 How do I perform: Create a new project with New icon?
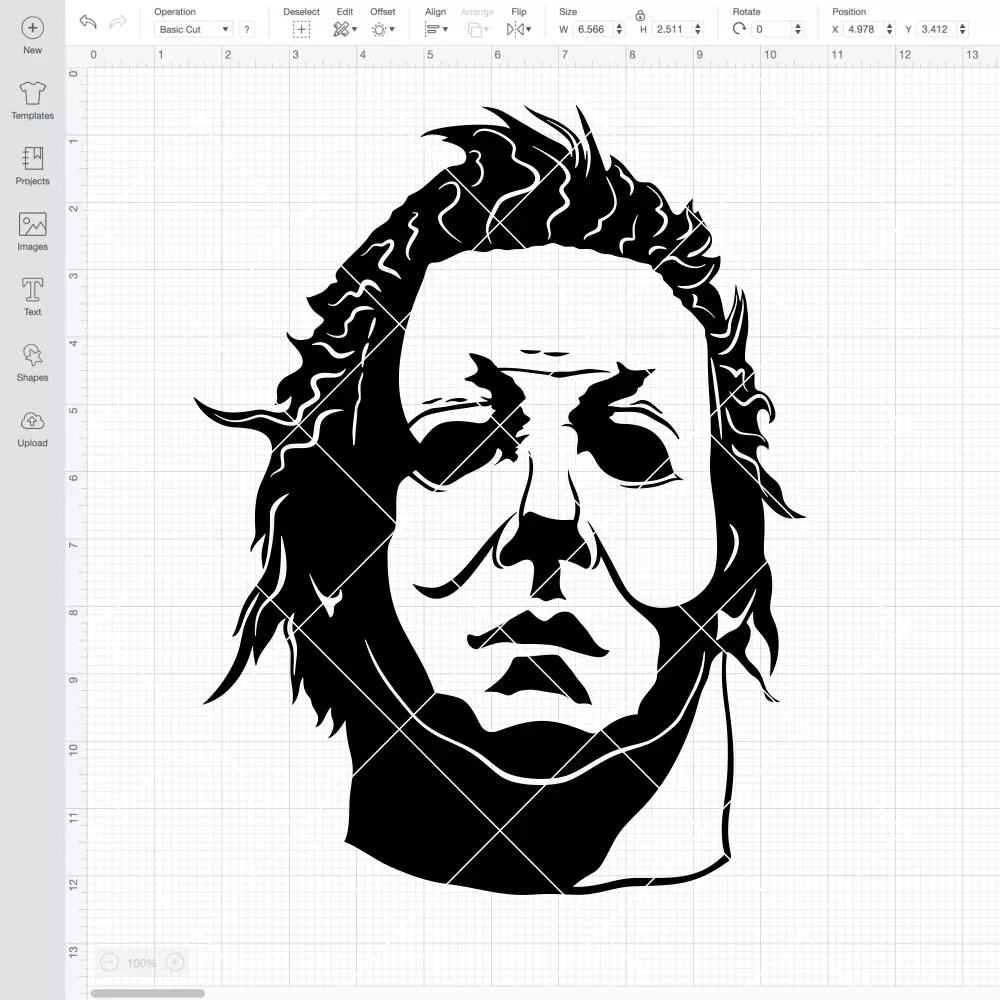[x=33, y=28]
